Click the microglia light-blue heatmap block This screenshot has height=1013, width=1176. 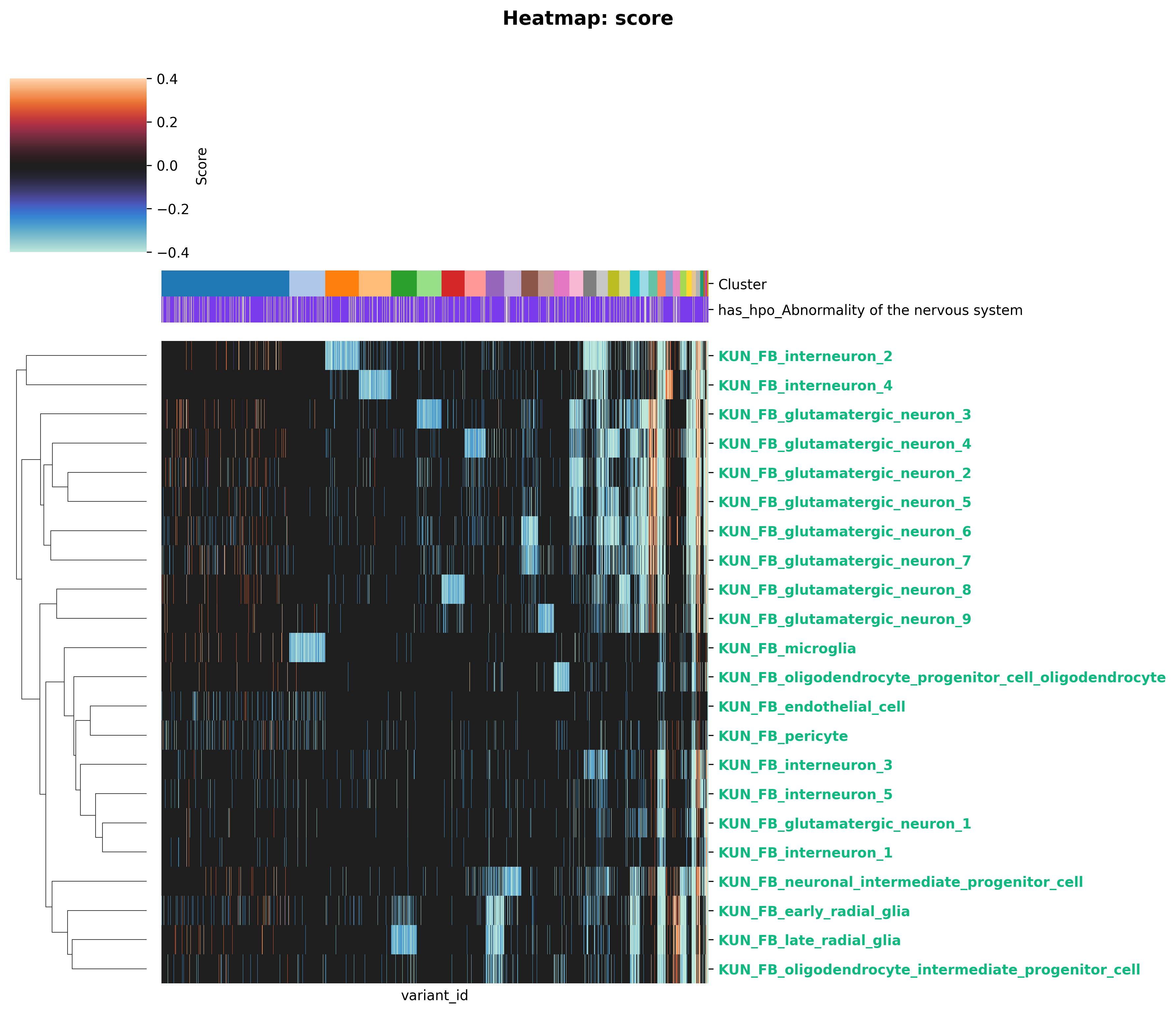point(307,648)
